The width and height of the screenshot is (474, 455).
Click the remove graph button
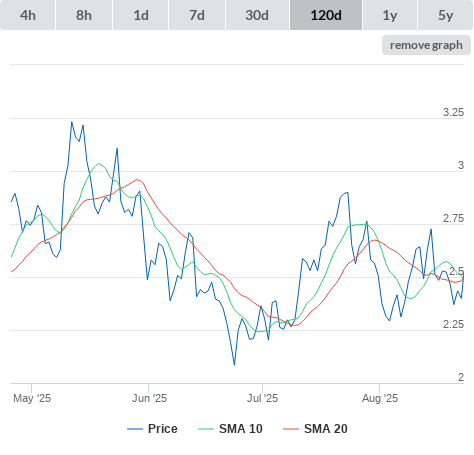coord(426,45)
